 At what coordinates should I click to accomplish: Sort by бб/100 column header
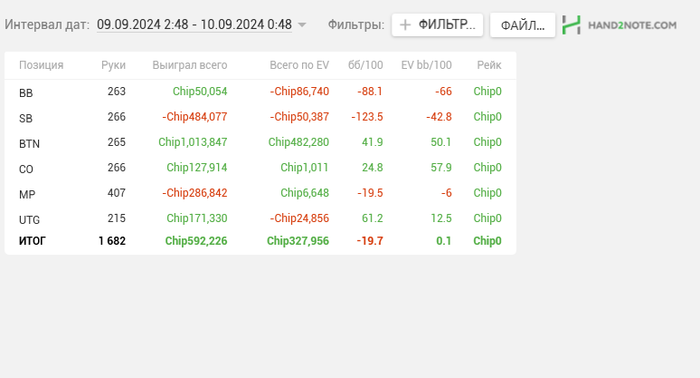pyautogui.click(x=366, y=65)
